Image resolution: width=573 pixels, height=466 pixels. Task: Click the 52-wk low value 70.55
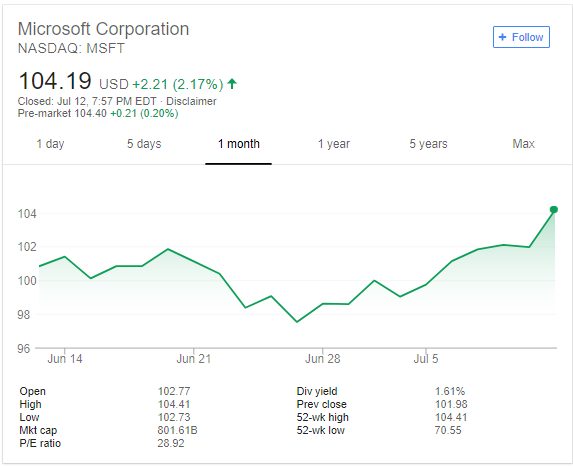(448, 430)
